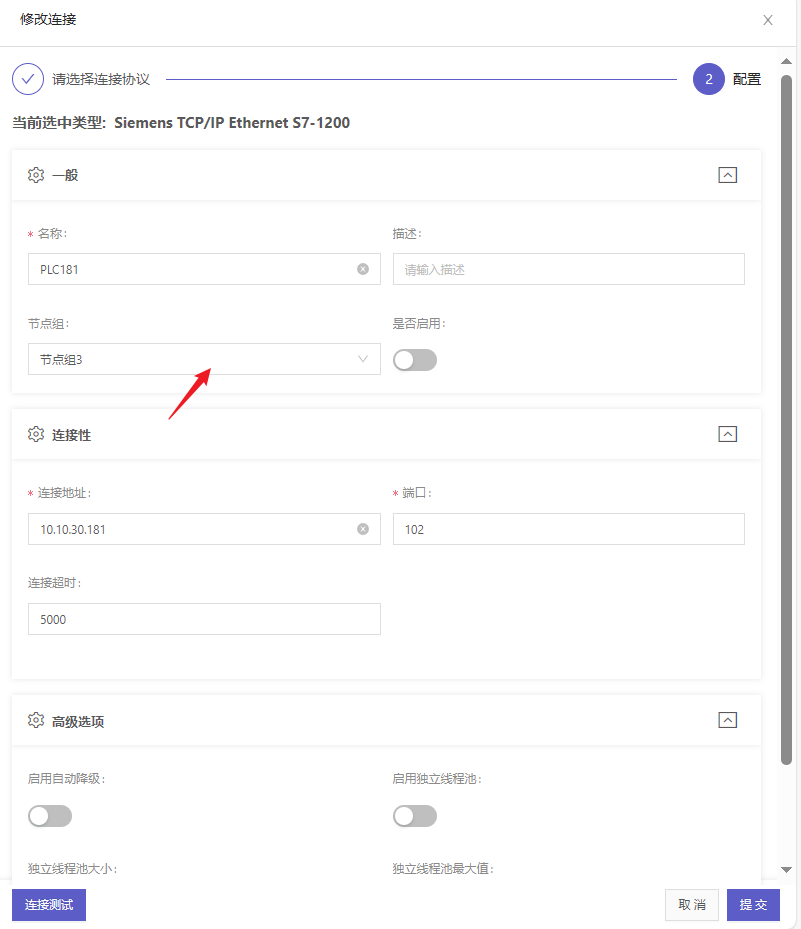Click the completed step checkmark icon
Image resolution: width=801 pixels, height=929 pixels.
pyautogui.click(x=28, y=79)
